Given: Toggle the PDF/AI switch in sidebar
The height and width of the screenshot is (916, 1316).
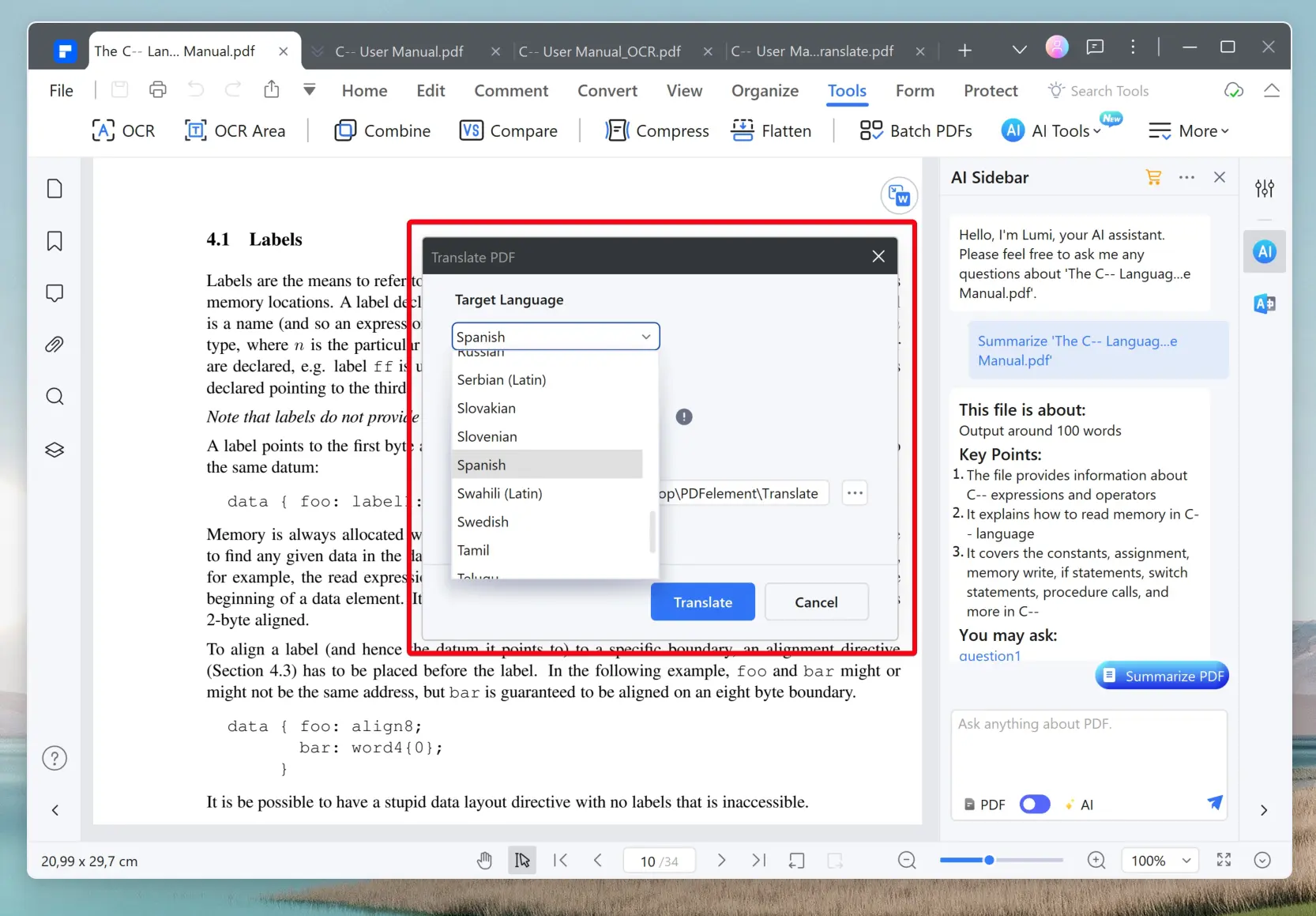Looking at the screenshot, I should point(1034,805).
